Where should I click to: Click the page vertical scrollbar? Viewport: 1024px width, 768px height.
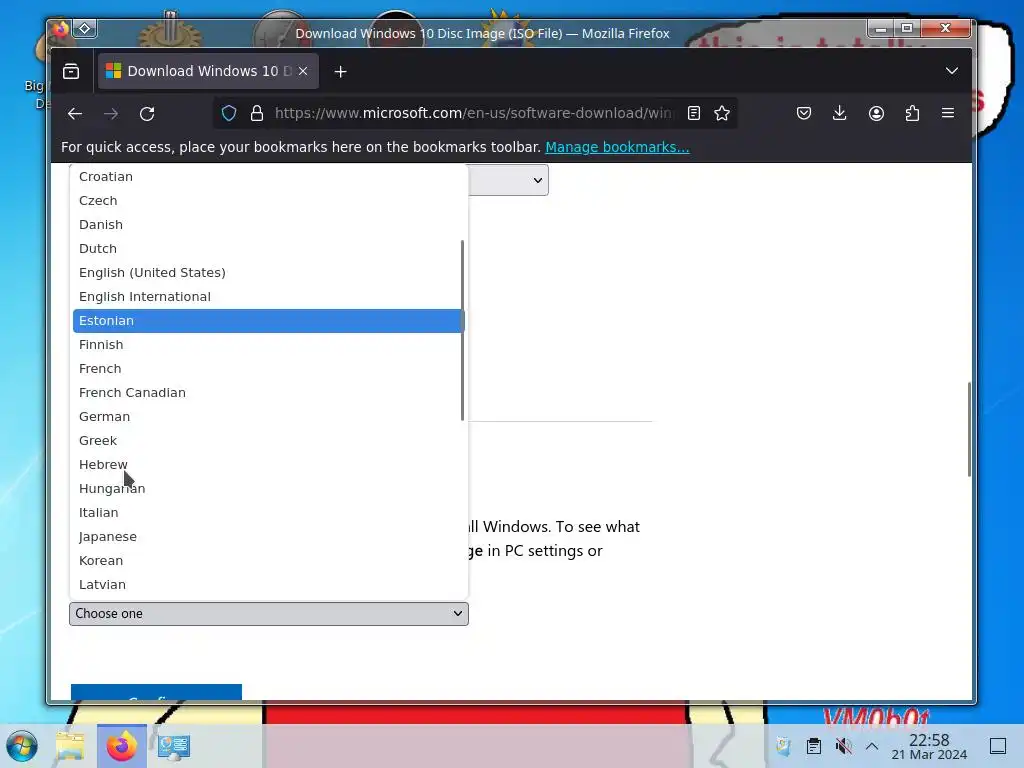(x=969, y=429)
